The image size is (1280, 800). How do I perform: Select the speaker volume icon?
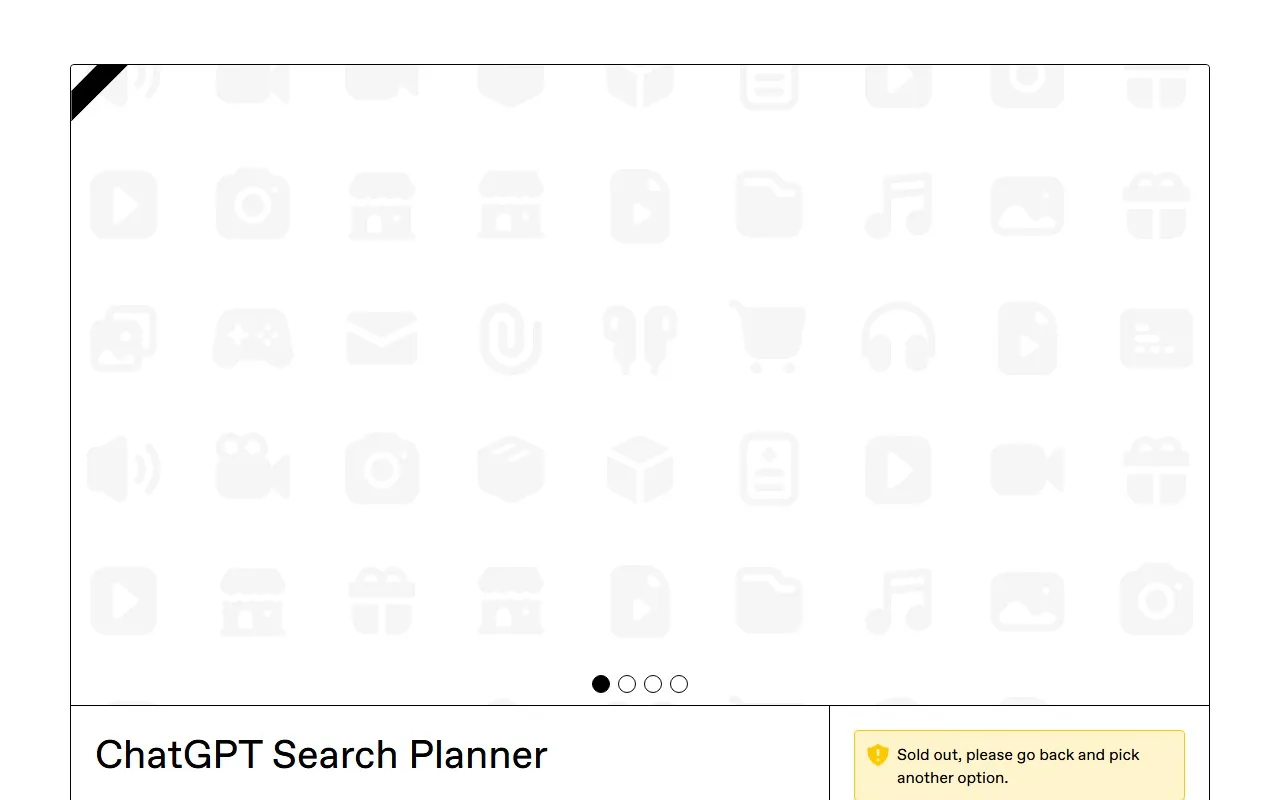click(124, 468)
